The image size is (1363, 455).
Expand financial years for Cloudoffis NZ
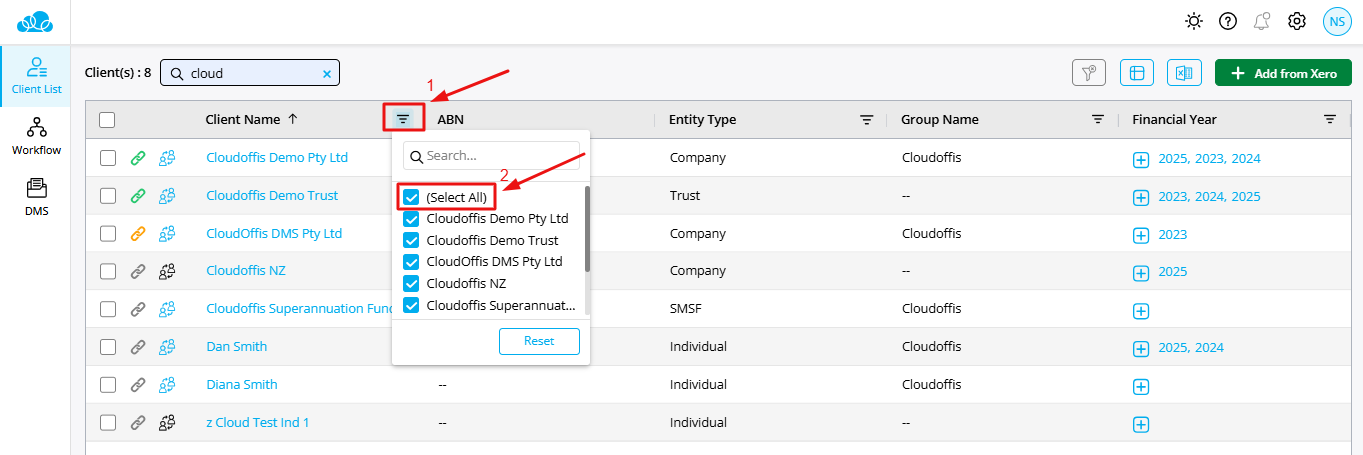1141,272
